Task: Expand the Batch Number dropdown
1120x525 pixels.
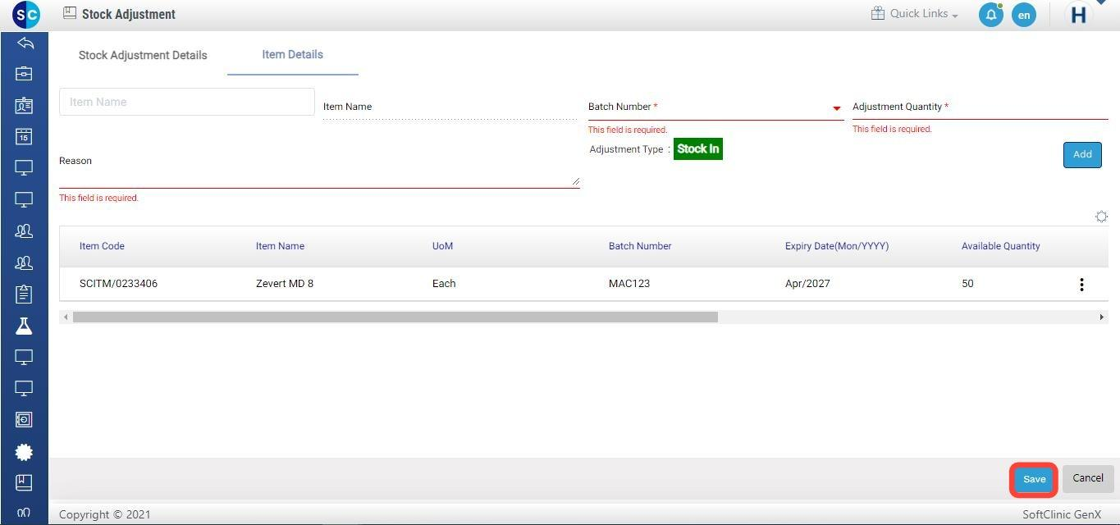Action: point(836,108)
